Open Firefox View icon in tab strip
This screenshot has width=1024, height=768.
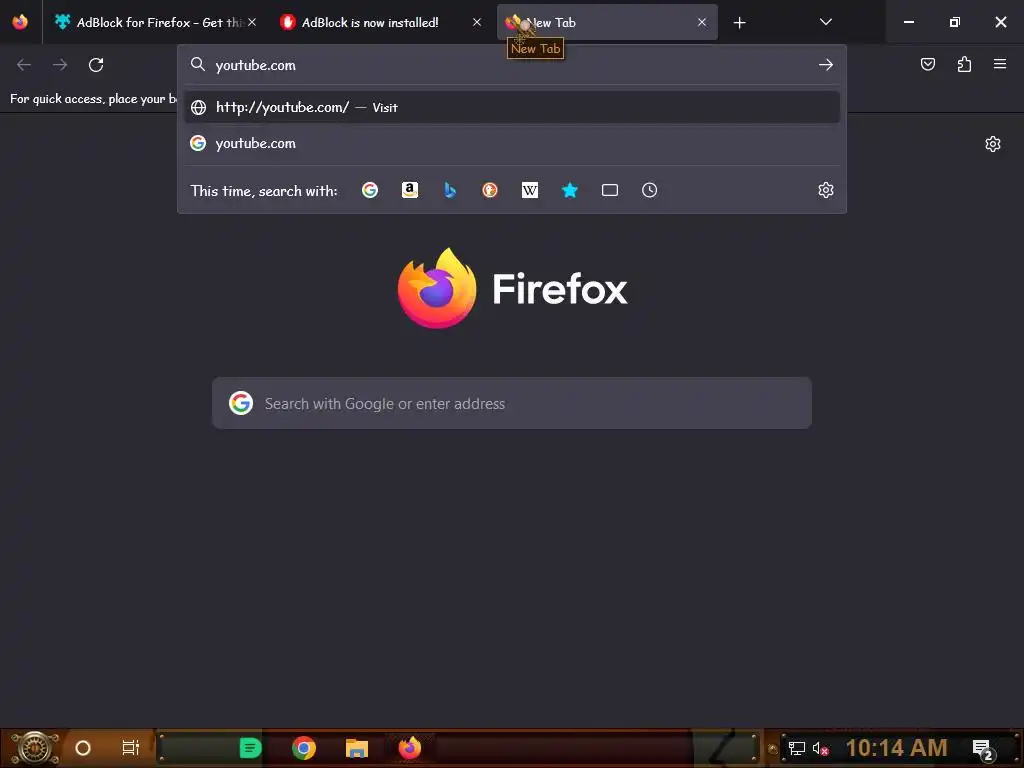20,22
